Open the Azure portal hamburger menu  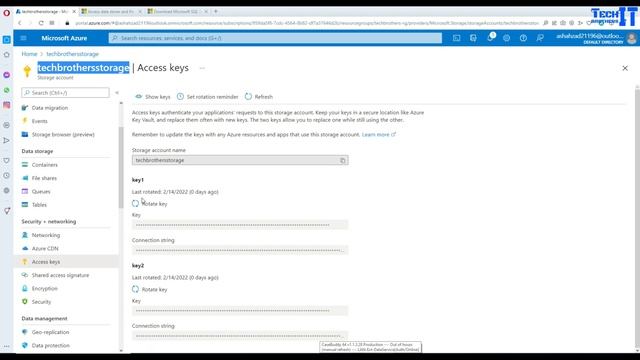click(23, 38)
